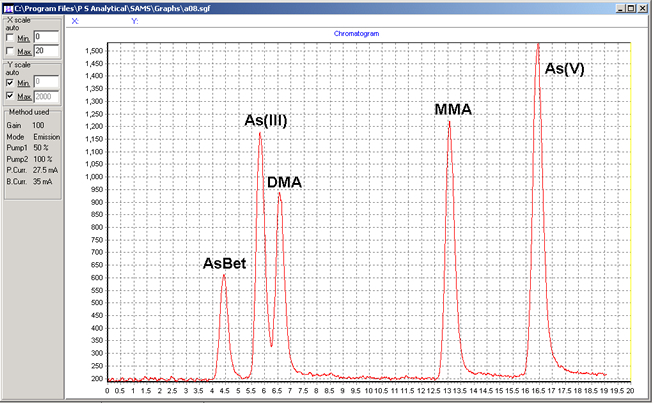Click the Y scale Max field showing 2000
Screen dimensions: 655x403
pos(46,96)
